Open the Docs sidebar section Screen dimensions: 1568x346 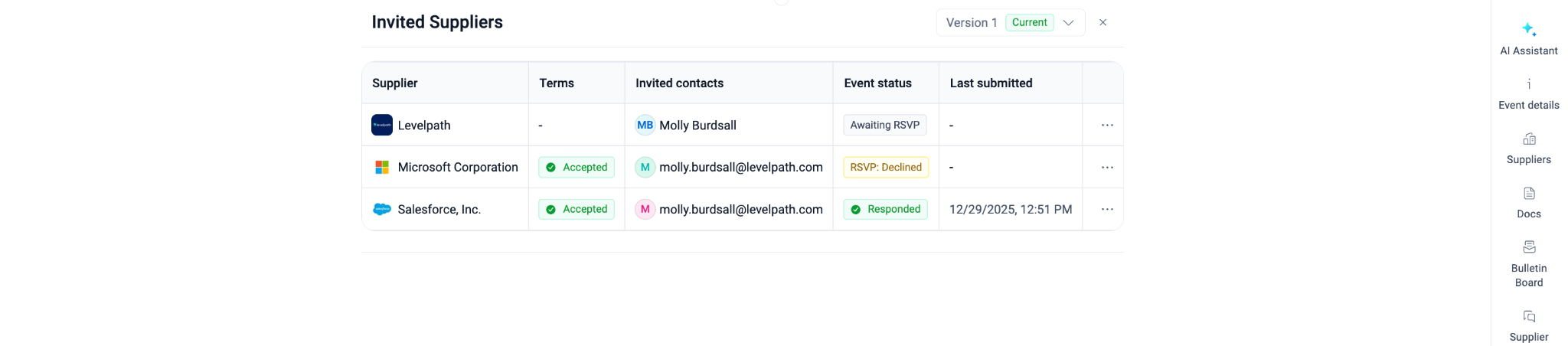[x=1528, y=202]
